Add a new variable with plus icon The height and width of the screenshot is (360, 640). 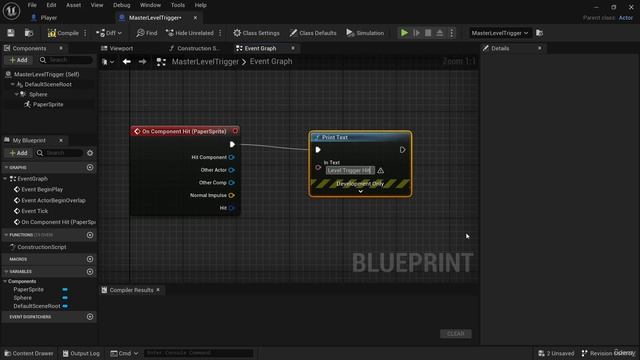pyautogui.click(x=90, y=272)
